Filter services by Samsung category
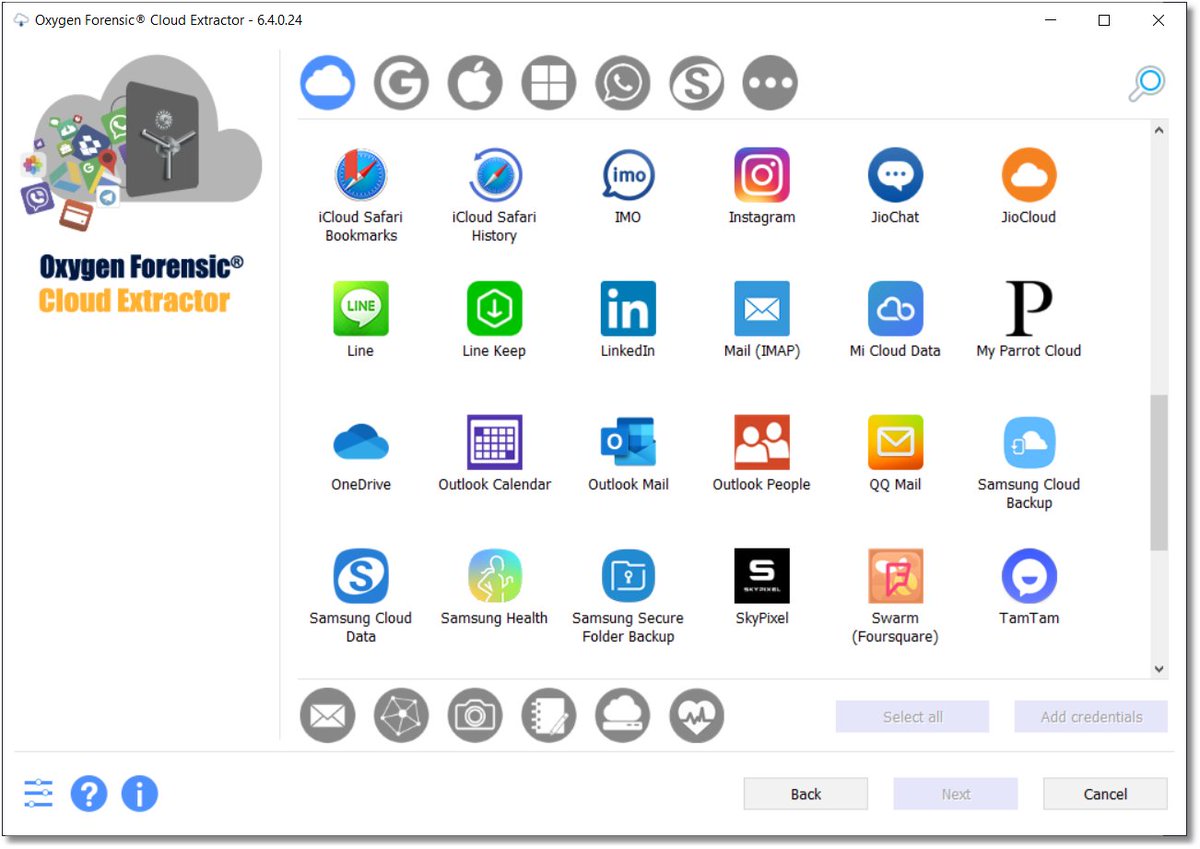The height and width of the screenshot is (849, 1200). 697,82
